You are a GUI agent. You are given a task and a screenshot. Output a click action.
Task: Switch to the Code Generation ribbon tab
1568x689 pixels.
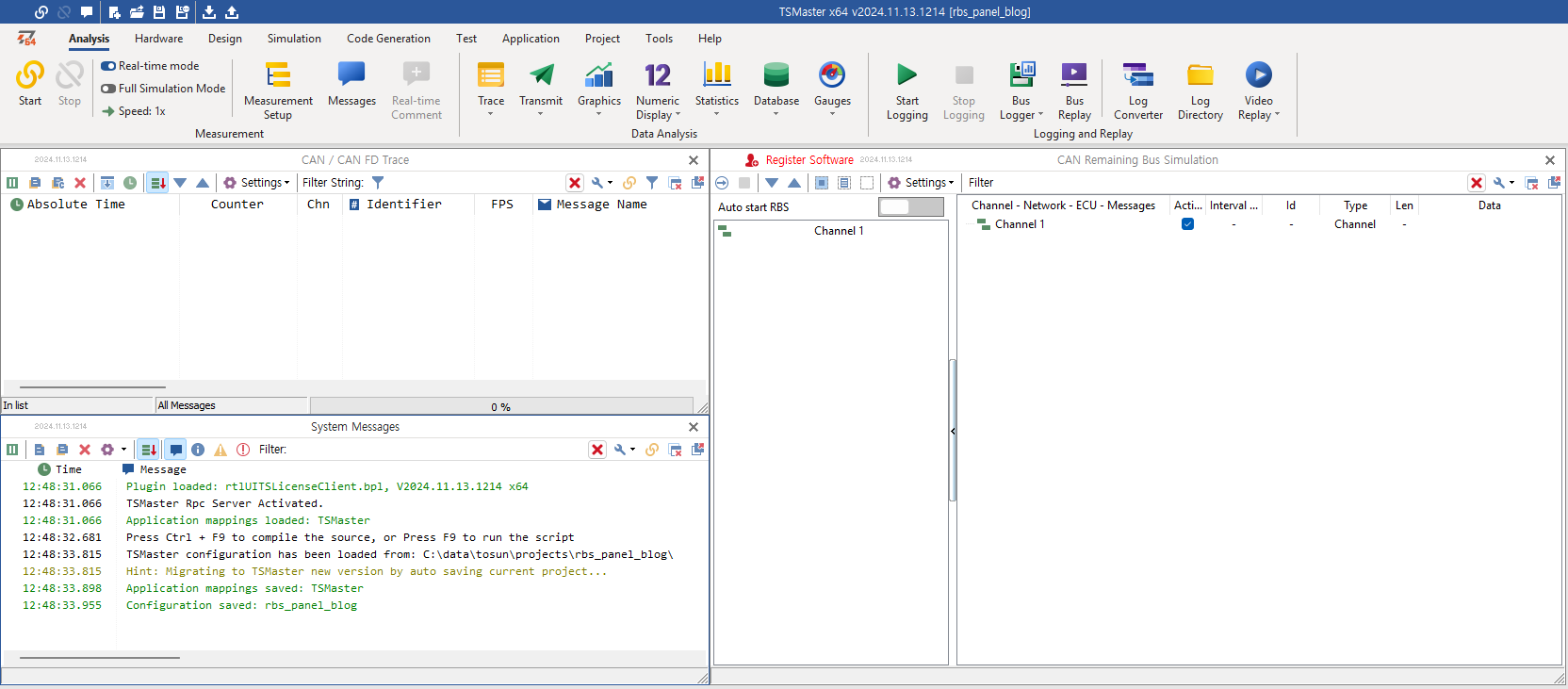coord(388,39)
